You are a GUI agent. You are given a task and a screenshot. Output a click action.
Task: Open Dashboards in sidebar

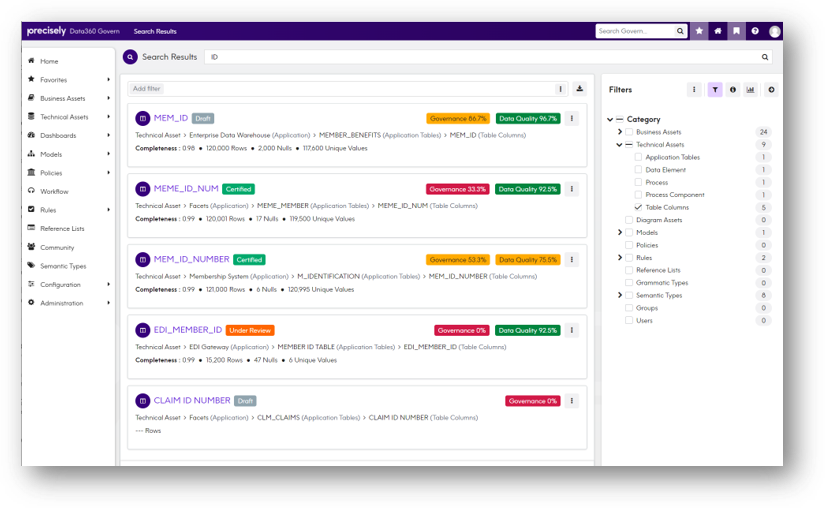[58, 135]
